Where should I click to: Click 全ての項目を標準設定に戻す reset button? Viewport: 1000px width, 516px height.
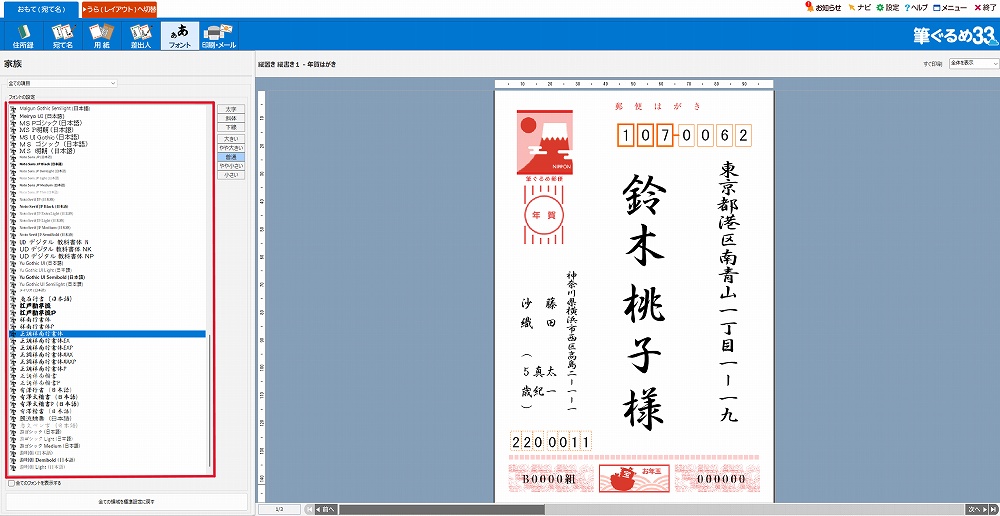[126, 502]
